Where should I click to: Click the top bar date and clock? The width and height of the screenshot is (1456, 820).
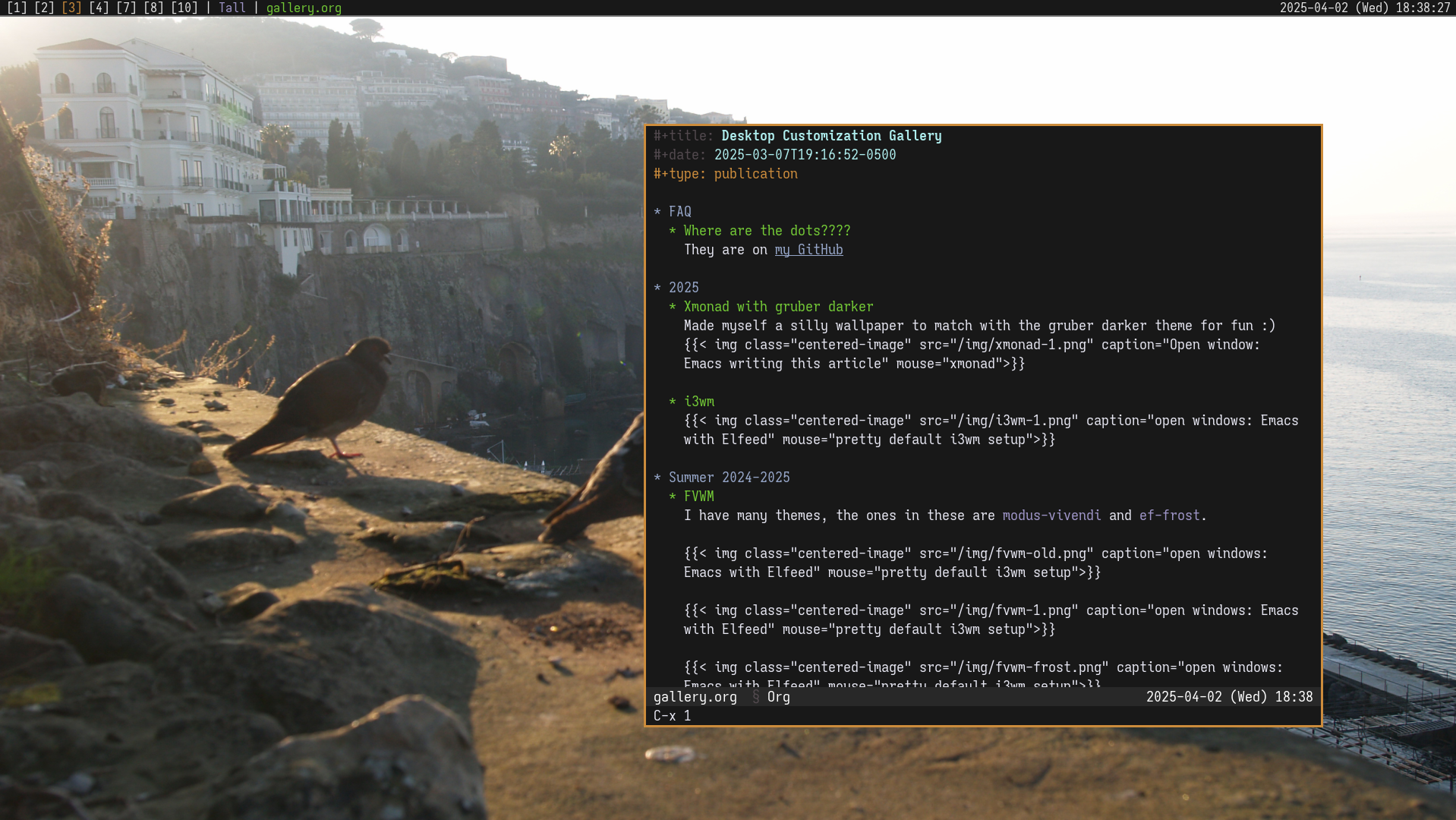coord(1365,8)
